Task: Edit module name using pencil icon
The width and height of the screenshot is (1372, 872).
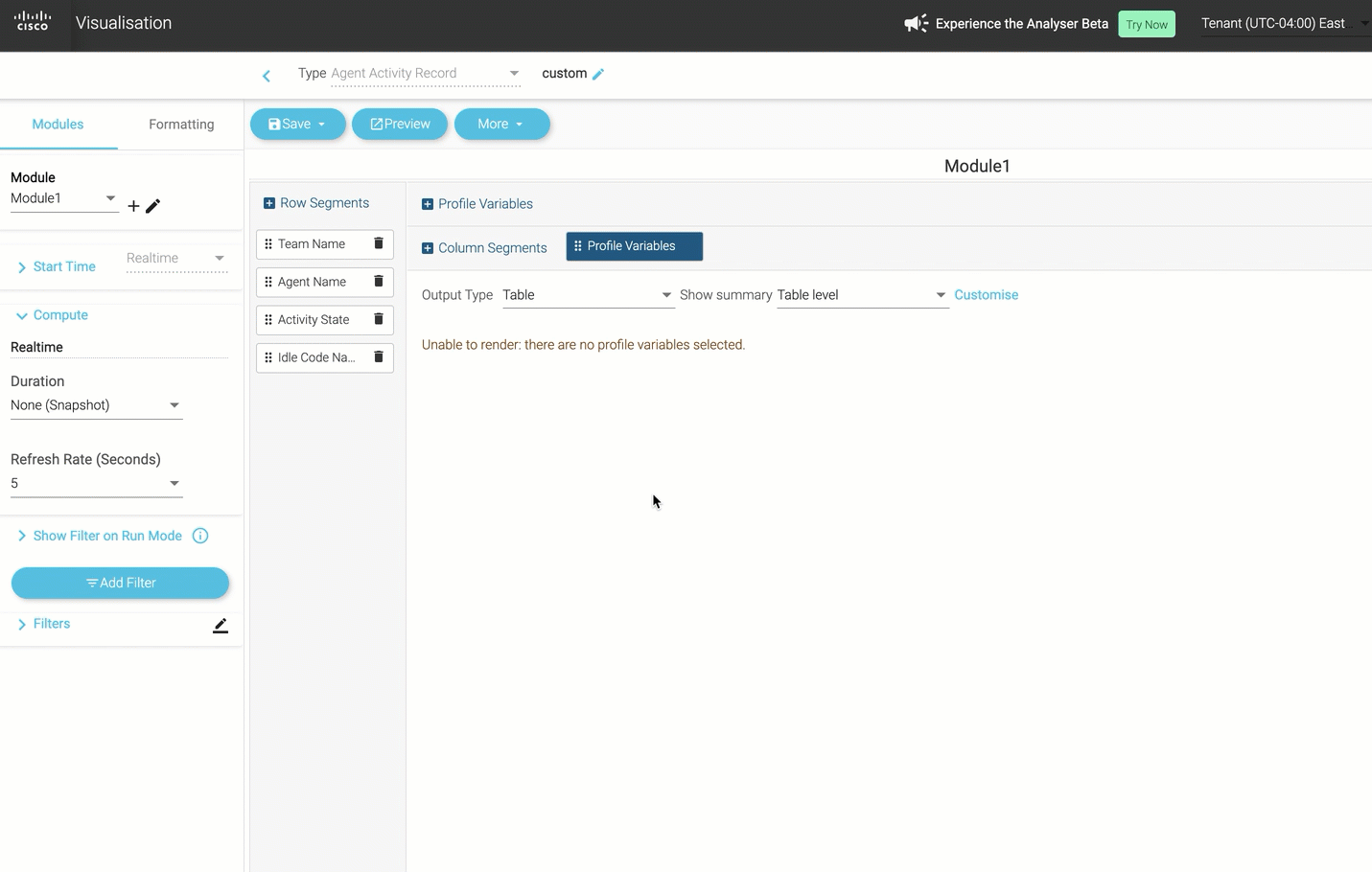Action: (153, 206)
